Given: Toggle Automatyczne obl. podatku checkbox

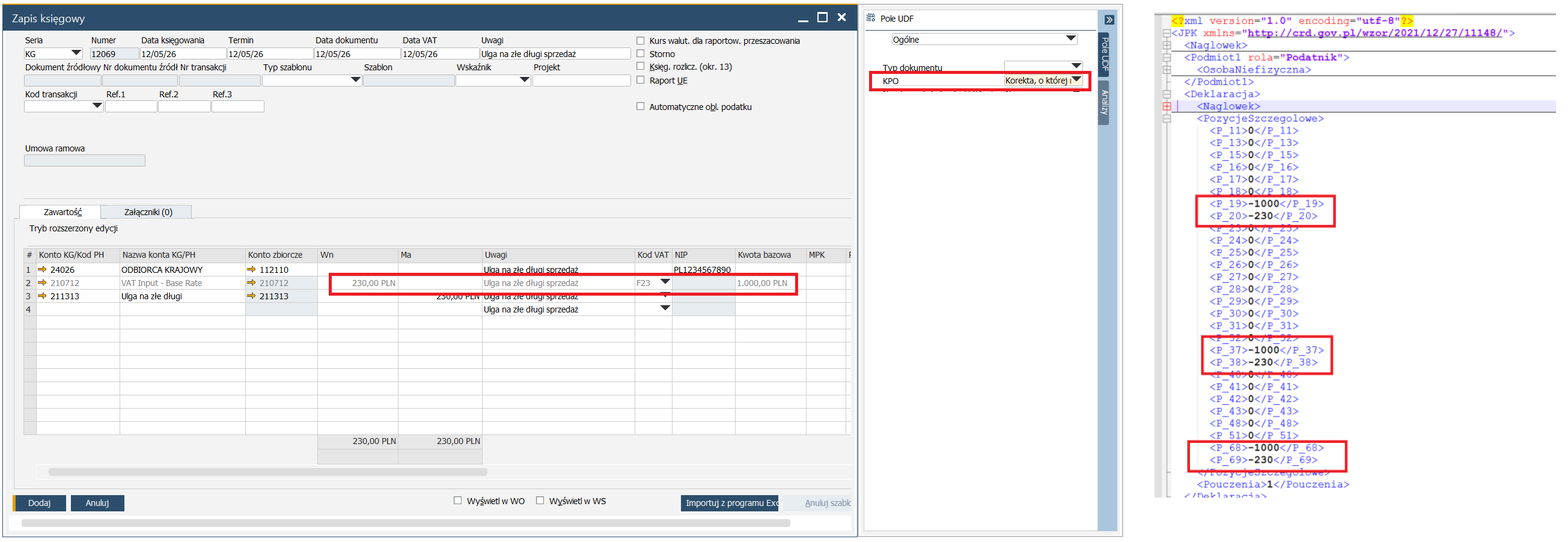Looking at the screenshot, I should 640,106.
